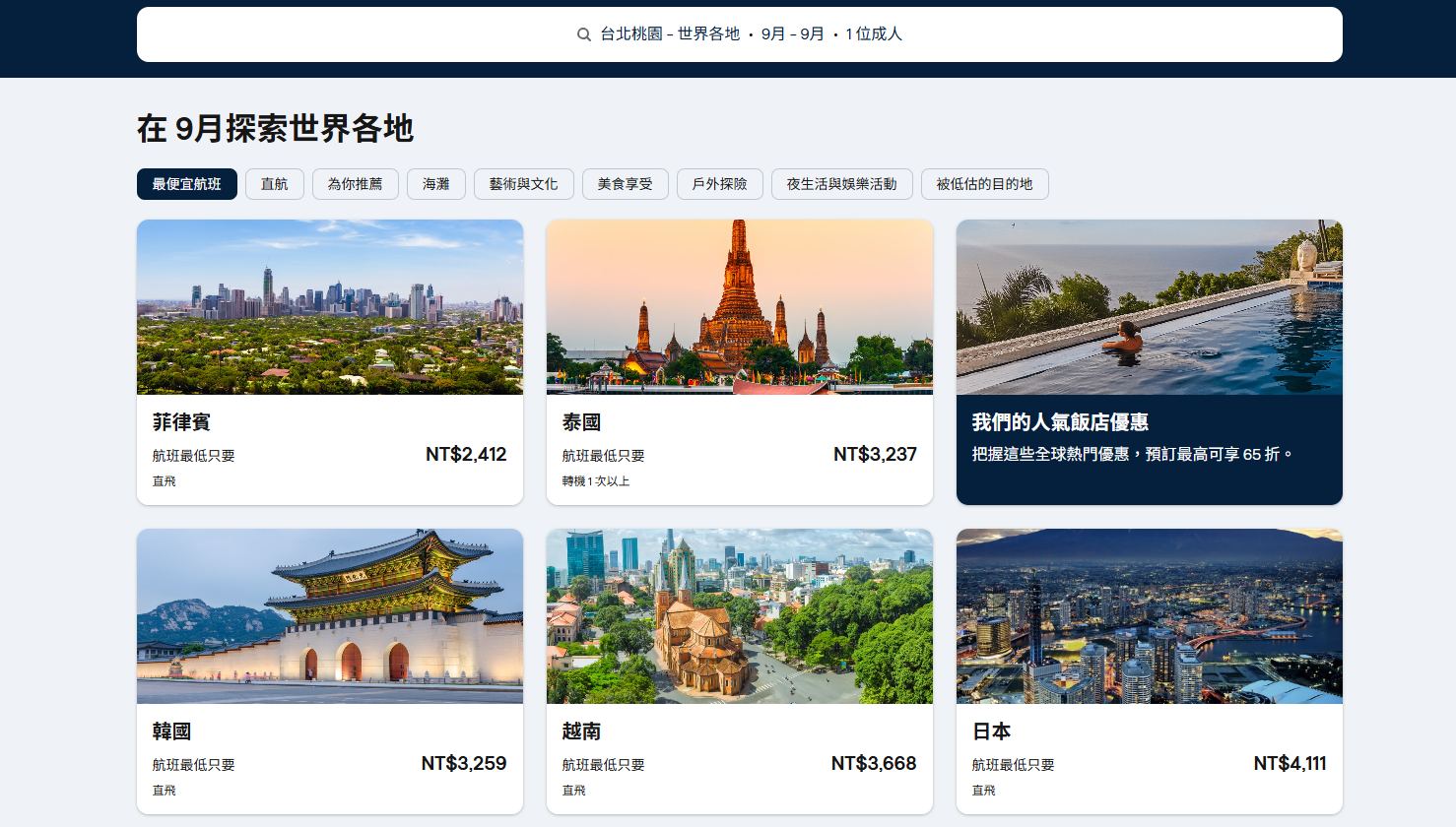Click the 在 9月探索世界各地 heading

click(275, 129)
